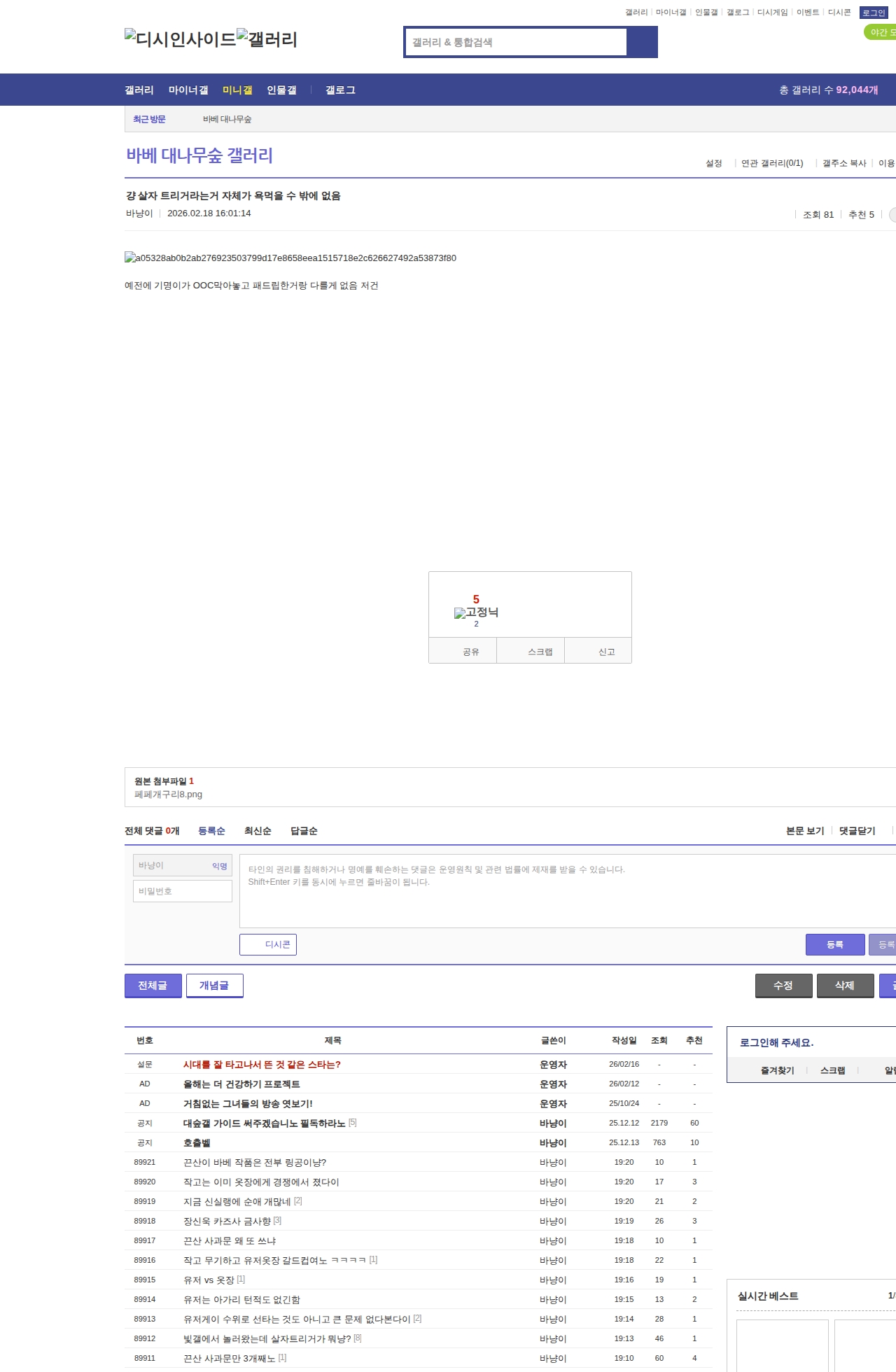Collapse comments with 댓글닫기

coord(857,831)
